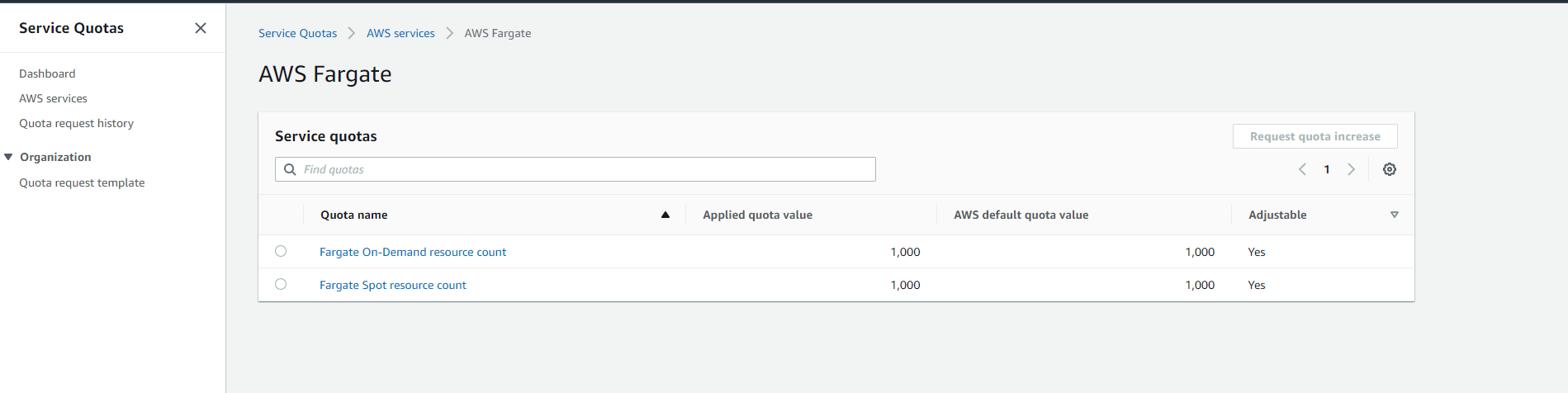Open Fargate On-Demand resource count link

[x=413, y=252]
